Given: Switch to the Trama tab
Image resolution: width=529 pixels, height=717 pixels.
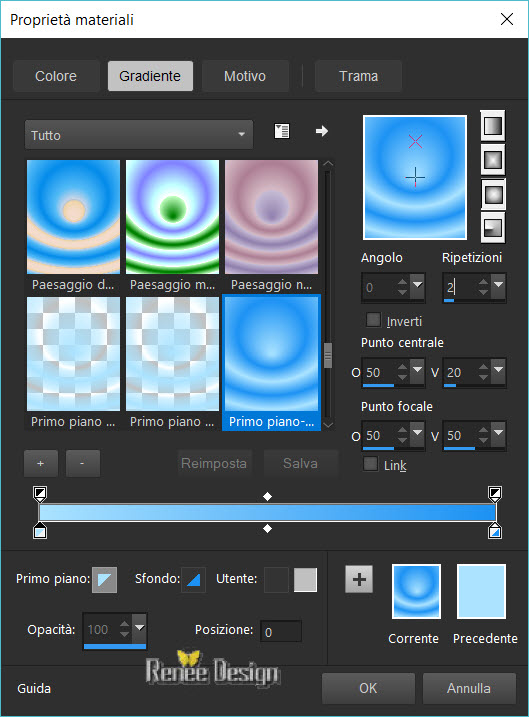Looking at the screenshot, I should 358,76.
